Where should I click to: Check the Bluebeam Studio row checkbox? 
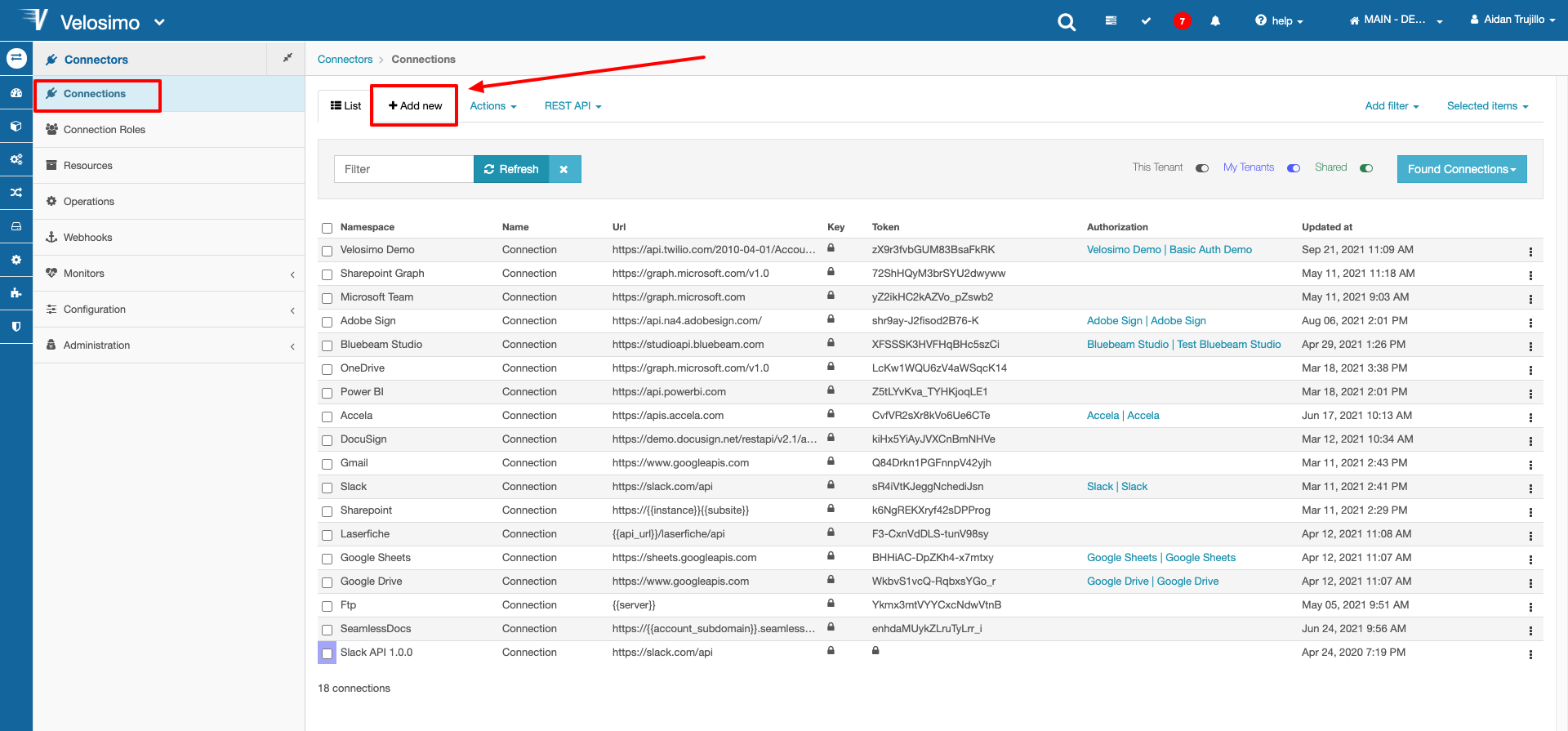[x=327, y=345]
